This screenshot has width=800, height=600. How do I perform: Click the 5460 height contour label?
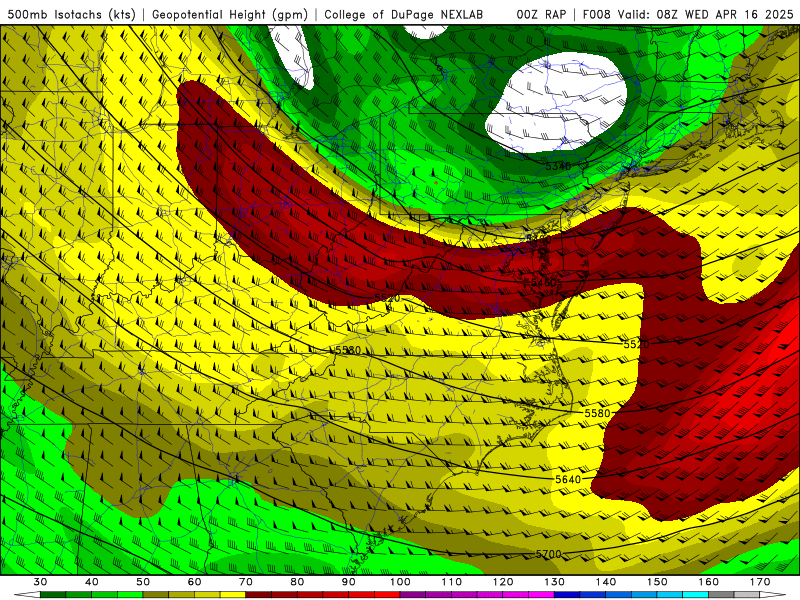pyautogui.click(x=543, y=283)
